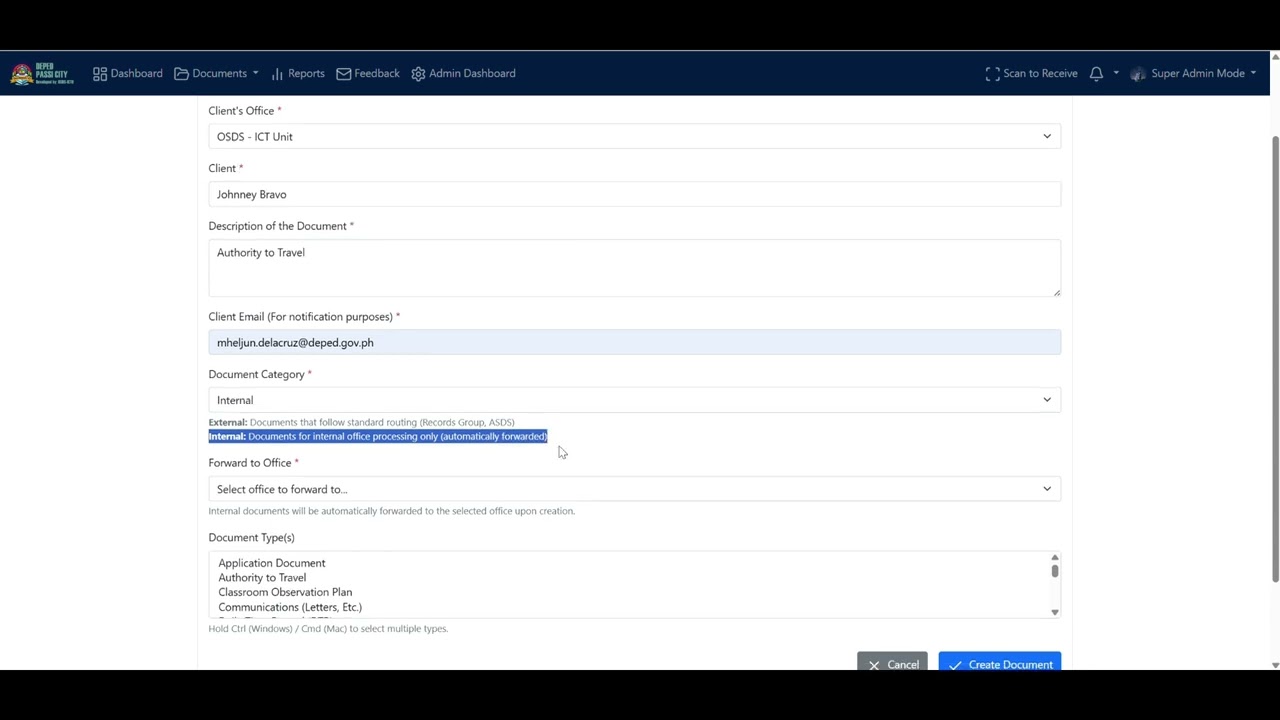Select Application Document type
Viewport: 1280px width, 720px height.
tap(272, 563)
